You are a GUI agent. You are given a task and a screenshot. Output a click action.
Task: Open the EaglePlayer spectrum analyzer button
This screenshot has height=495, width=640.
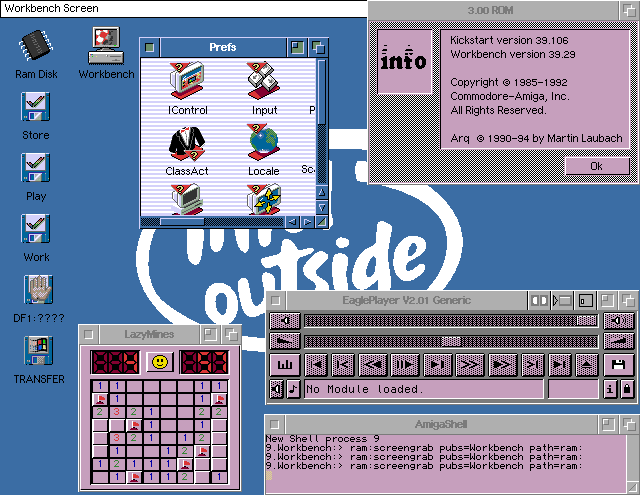coord(285,364)
